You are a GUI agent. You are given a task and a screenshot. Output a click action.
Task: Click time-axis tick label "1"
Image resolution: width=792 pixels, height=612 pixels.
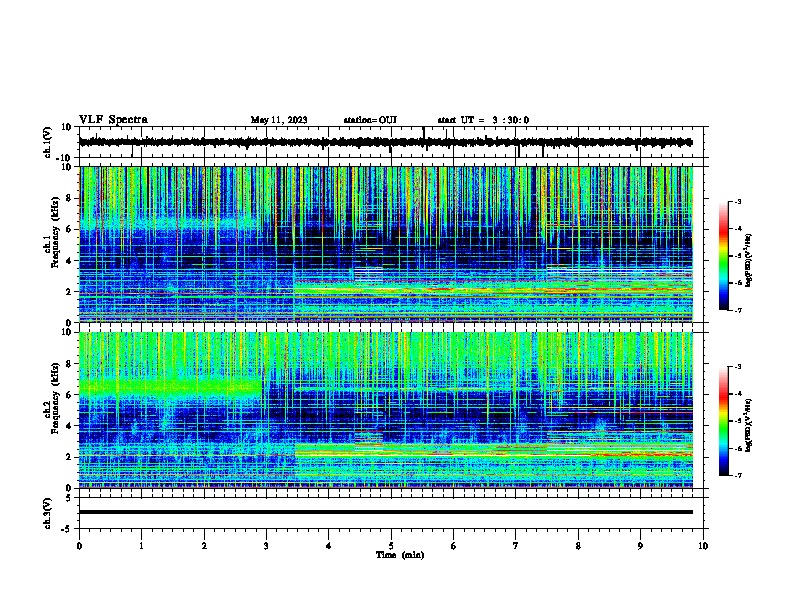(x=141, y=546)
